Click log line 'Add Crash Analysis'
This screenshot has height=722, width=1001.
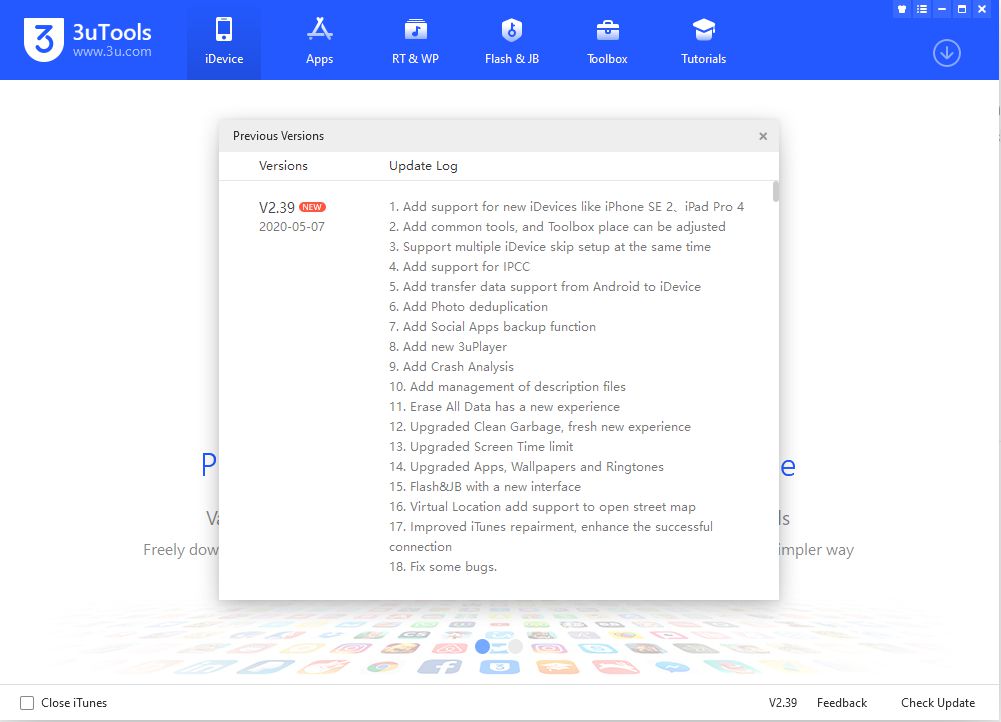[451, 367]
